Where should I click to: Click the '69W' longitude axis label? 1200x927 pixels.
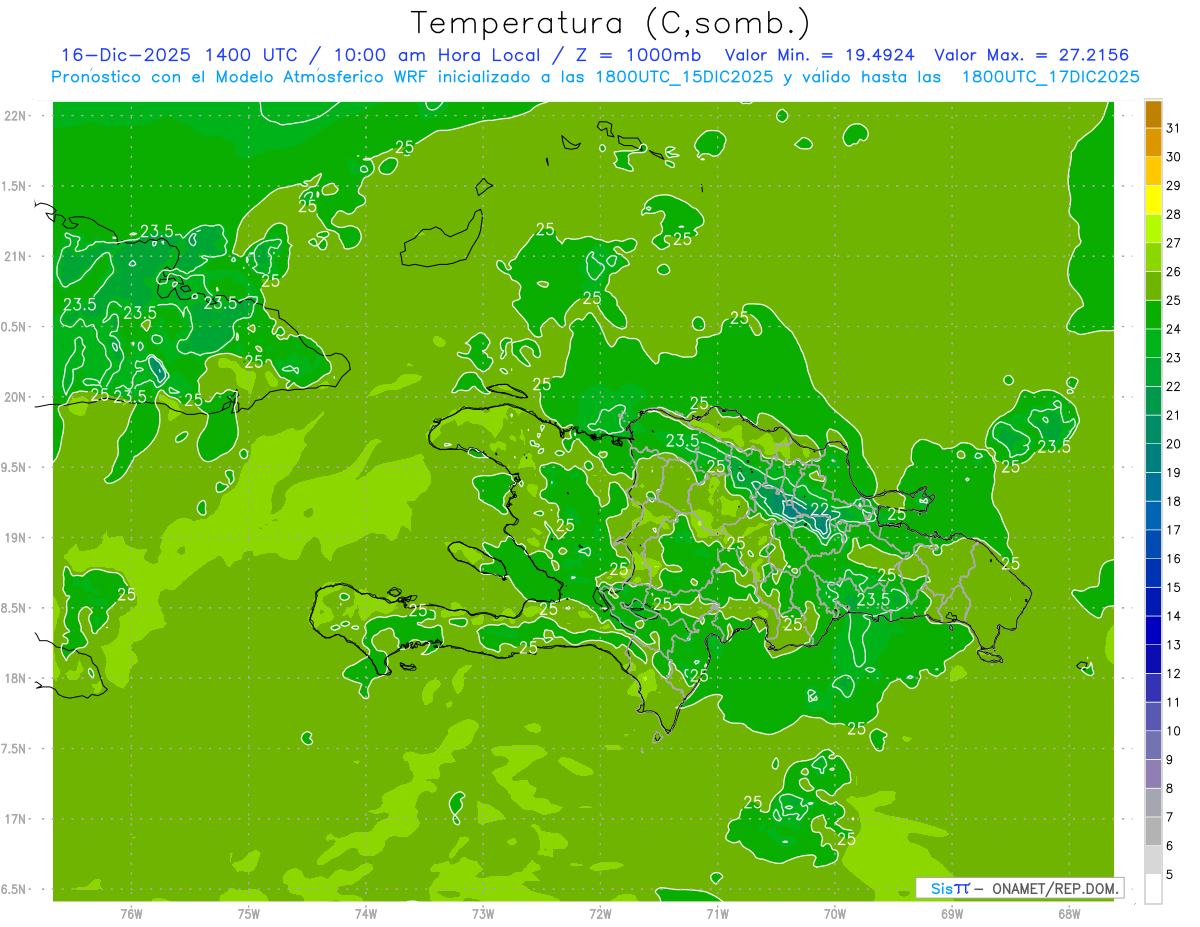[952, 913]
